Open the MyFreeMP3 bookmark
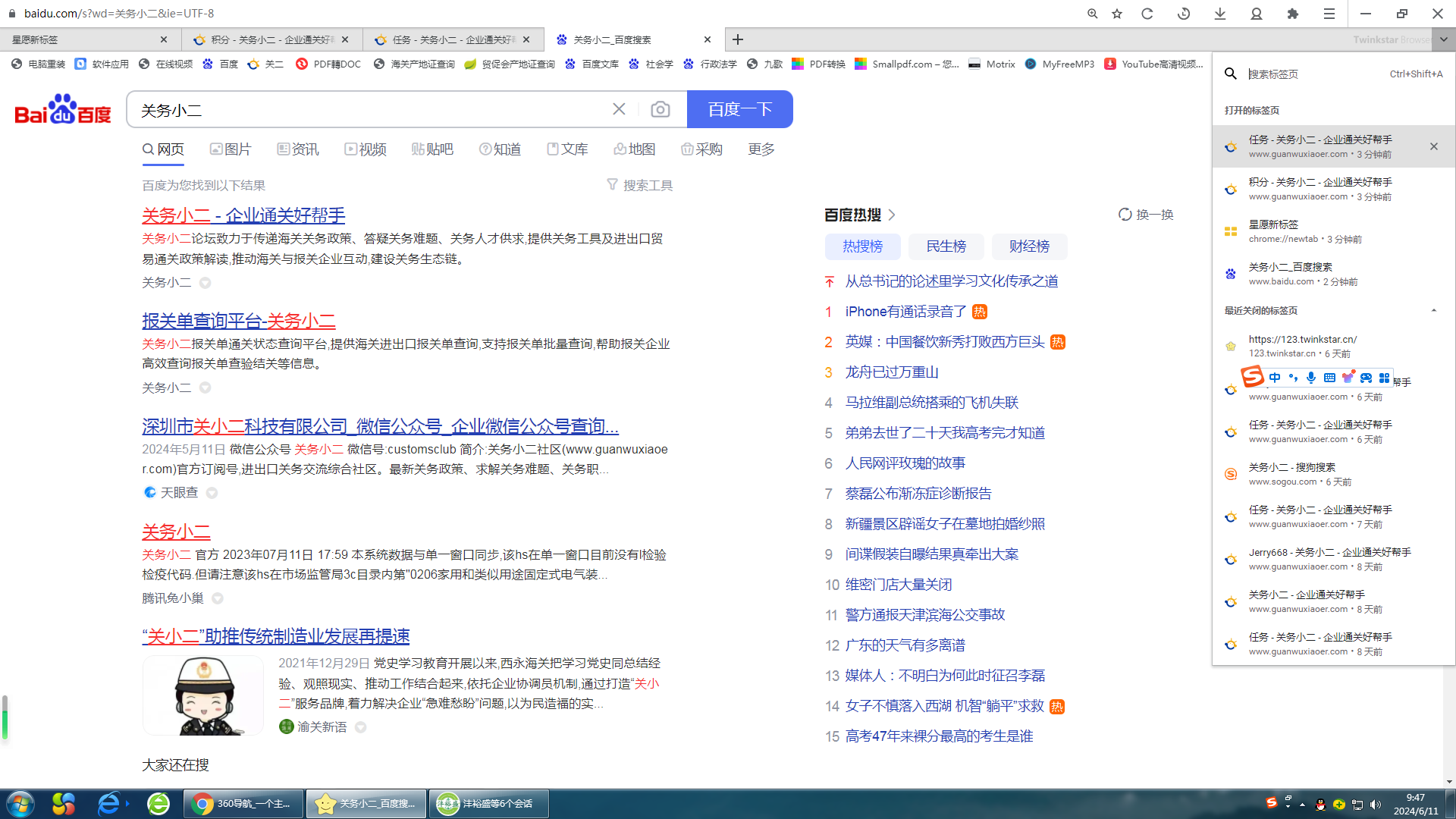 click(x=1059, y=64)
